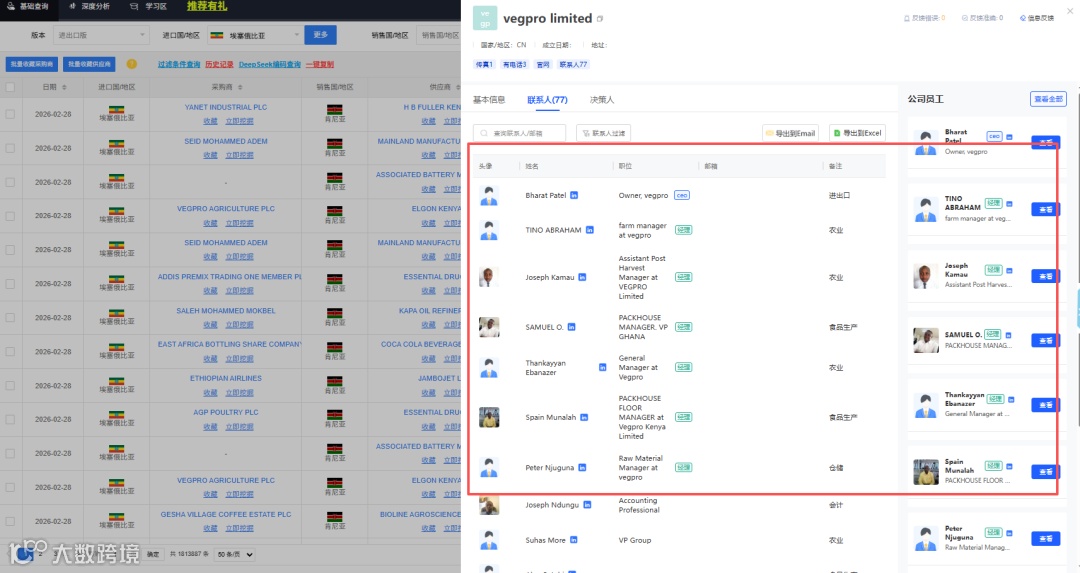Click LinkedIn icon on Joseph Kamau's employee card

coord(1010,271)
